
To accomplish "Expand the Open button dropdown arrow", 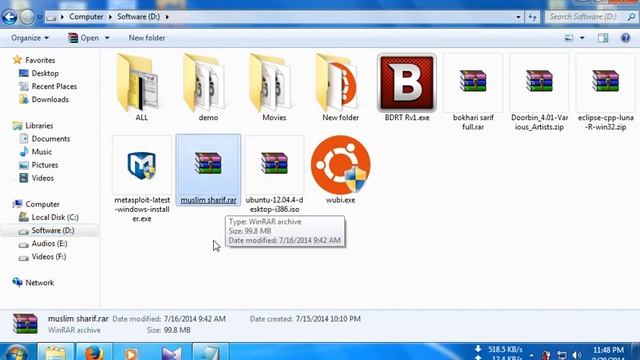I will (107, 38).
